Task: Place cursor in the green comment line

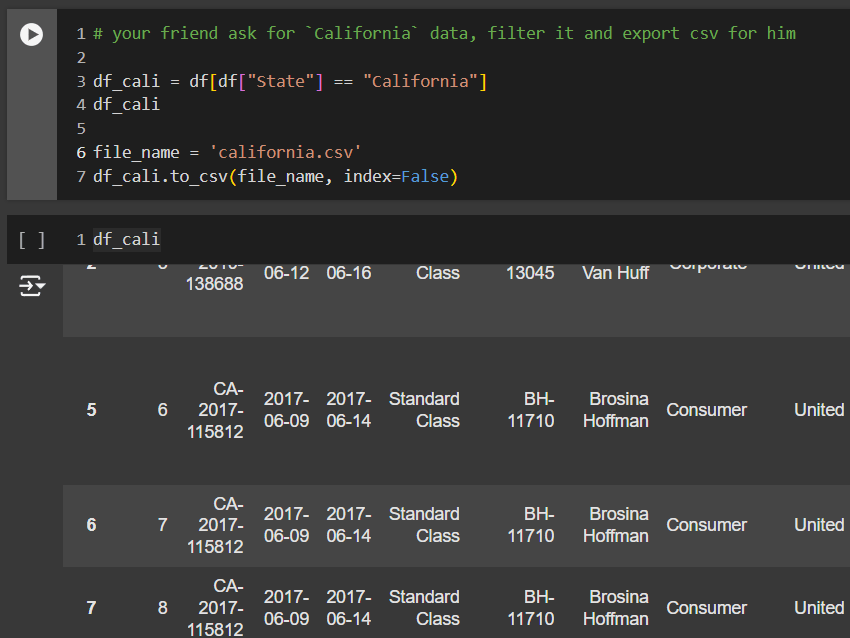Action: click(444, 34)
